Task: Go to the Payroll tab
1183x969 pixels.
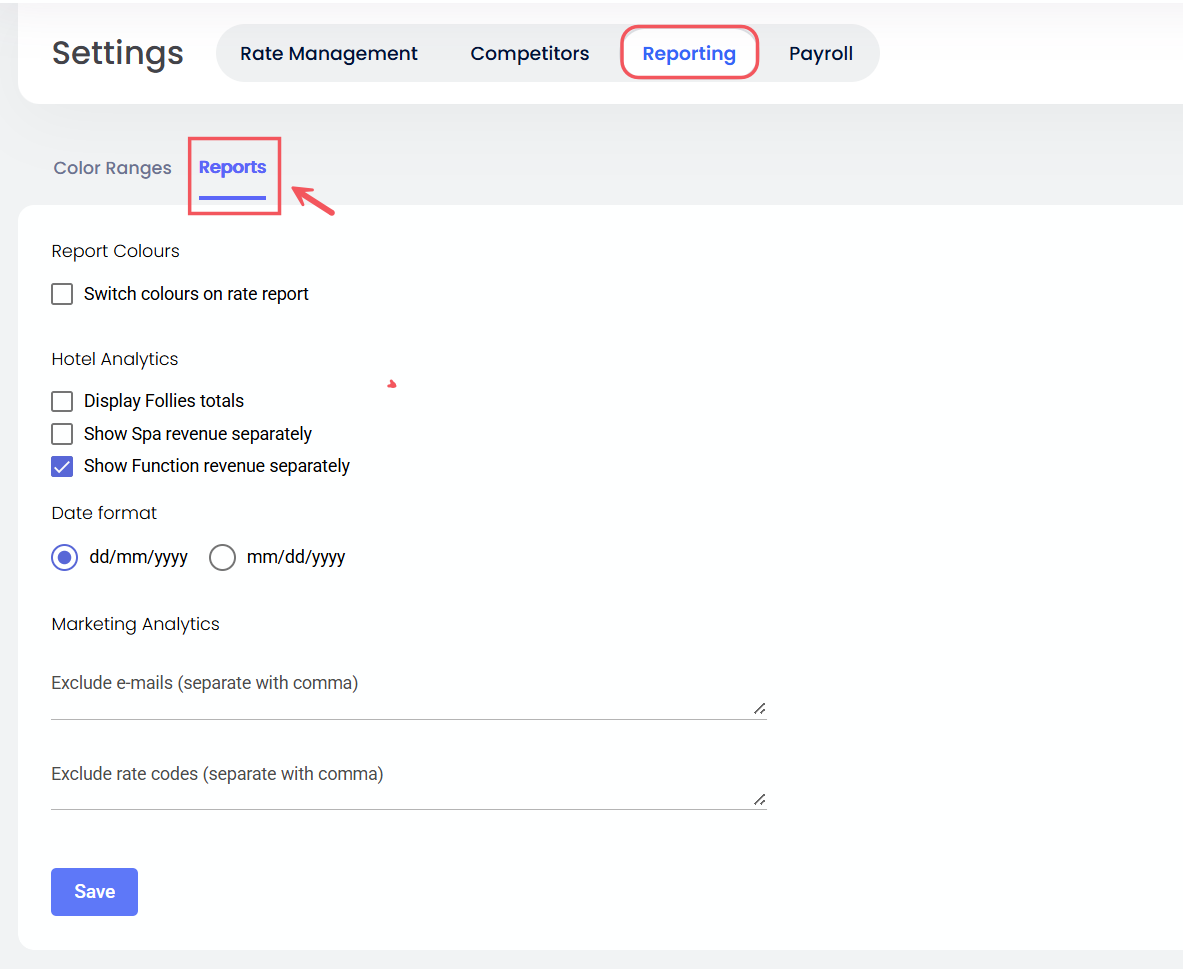Action: pyautogui.click(x=820, y=54)
